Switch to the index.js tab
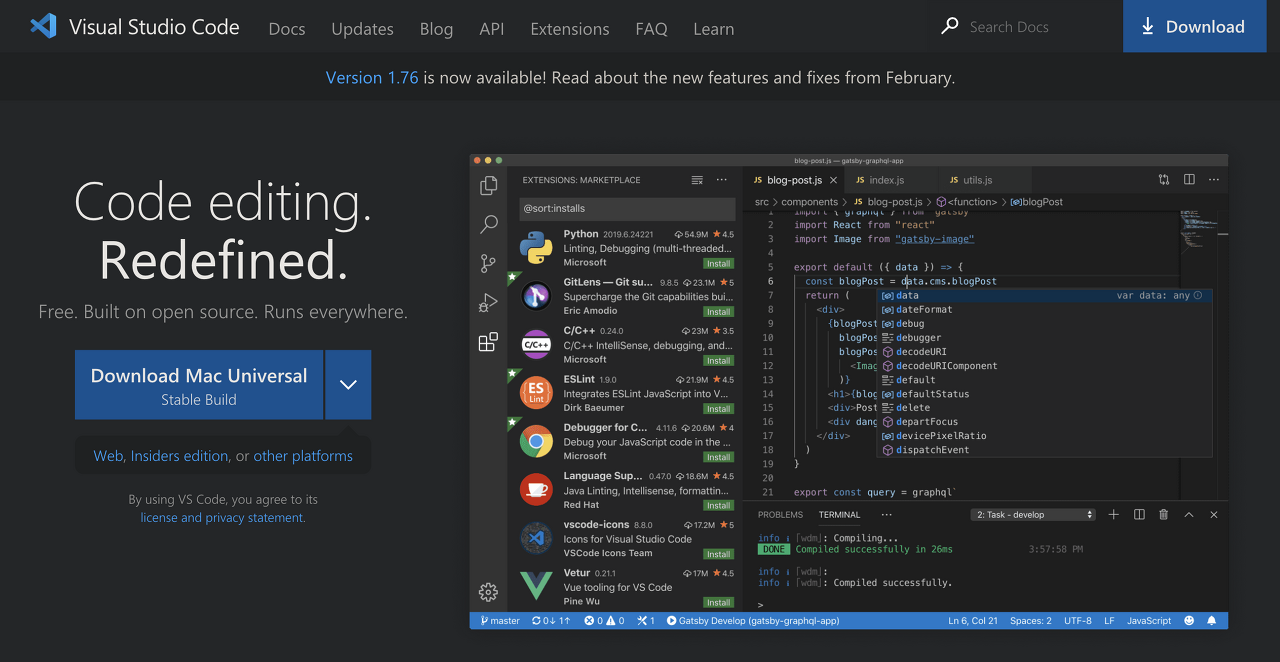This screenshot has height=662, width=1280. point(886,180)
